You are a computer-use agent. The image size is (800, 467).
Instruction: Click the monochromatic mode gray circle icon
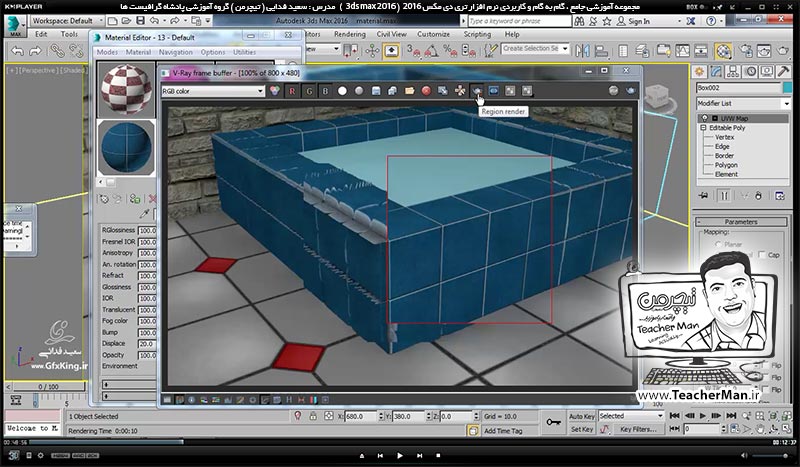point(359,91)
